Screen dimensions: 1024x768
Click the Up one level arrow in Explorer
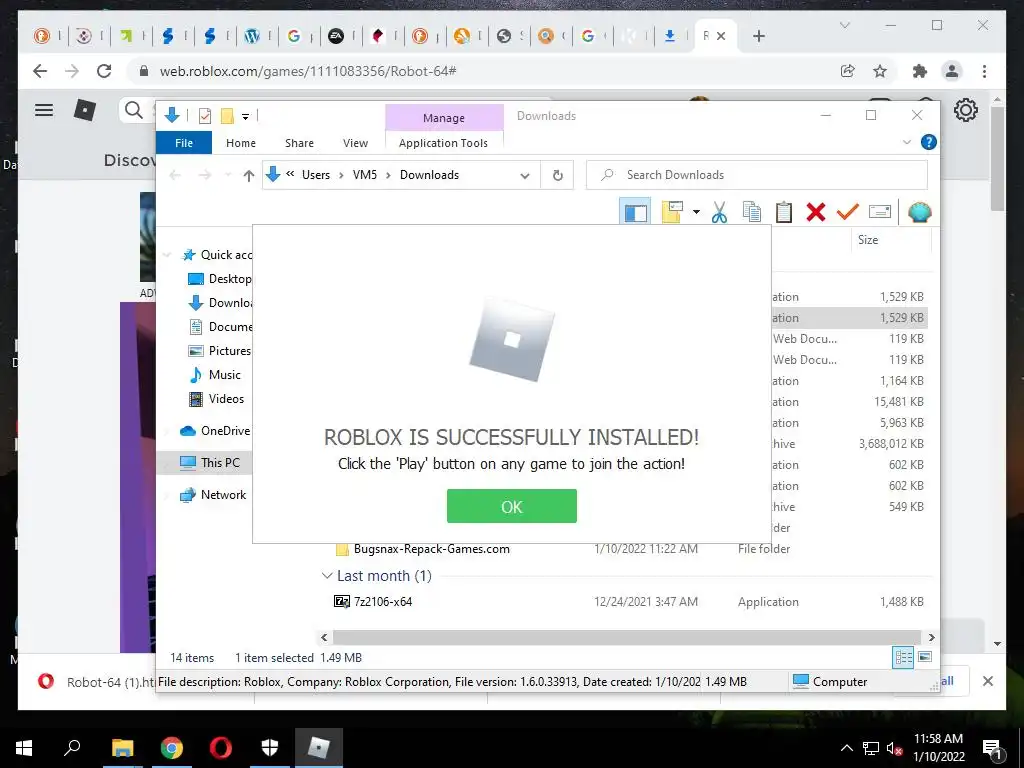coord(248,175)
